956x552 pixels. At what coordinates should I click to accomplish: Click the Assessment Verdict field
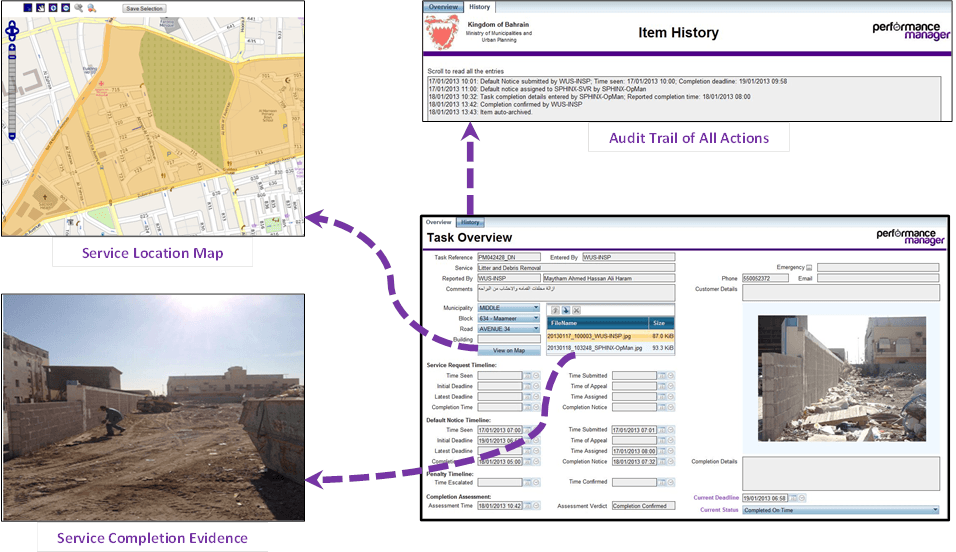643,506
